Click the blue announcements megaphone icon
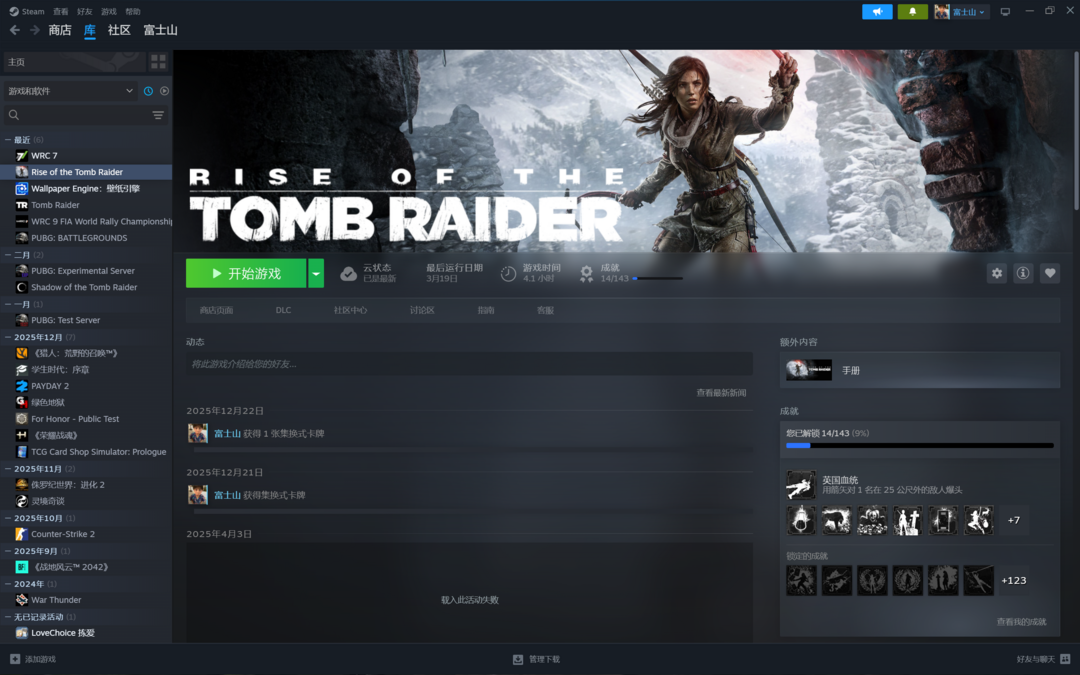The height and width of the screenshot is (675, 1080). point(877,12)
